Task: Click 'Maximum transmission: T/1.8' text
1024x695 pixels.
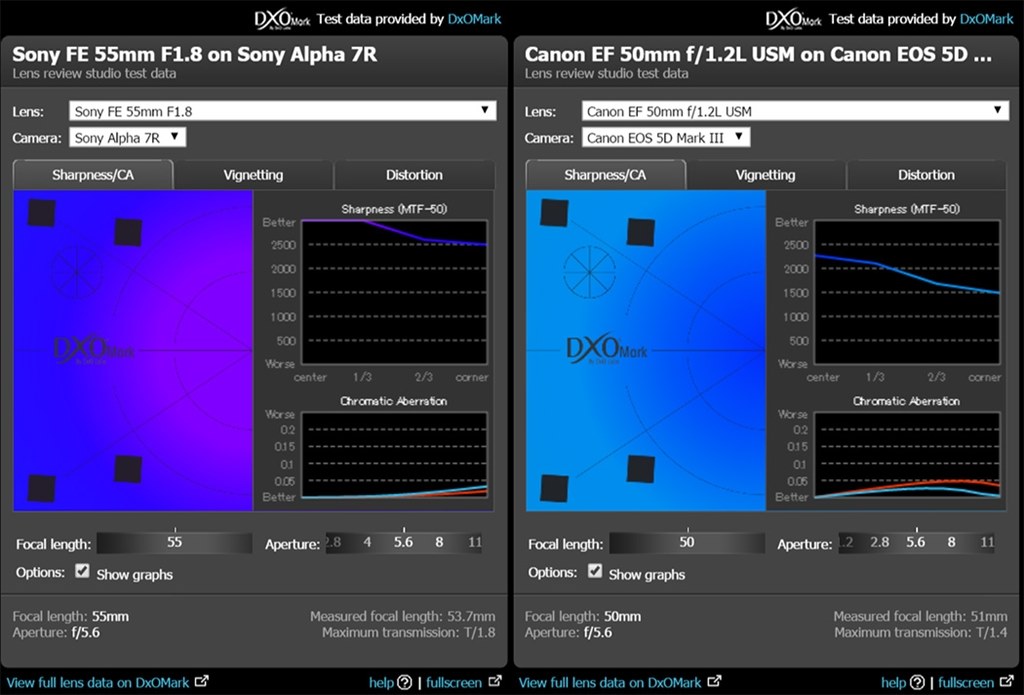Action: point(408,632)
